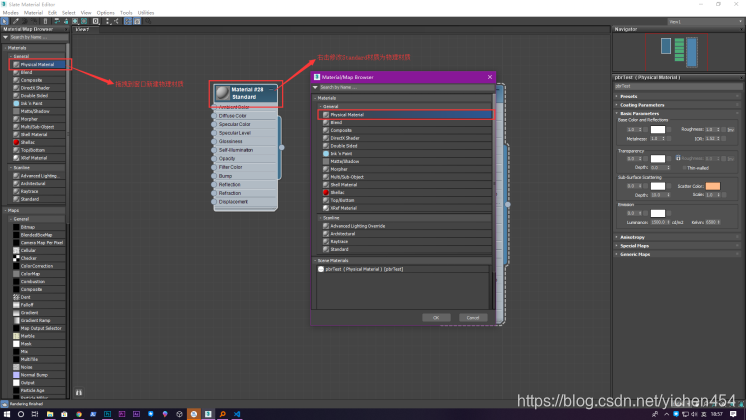This screenshot has width=746, height=420.
Task: Click the Roughness map slot button
Action: (724, 129)
